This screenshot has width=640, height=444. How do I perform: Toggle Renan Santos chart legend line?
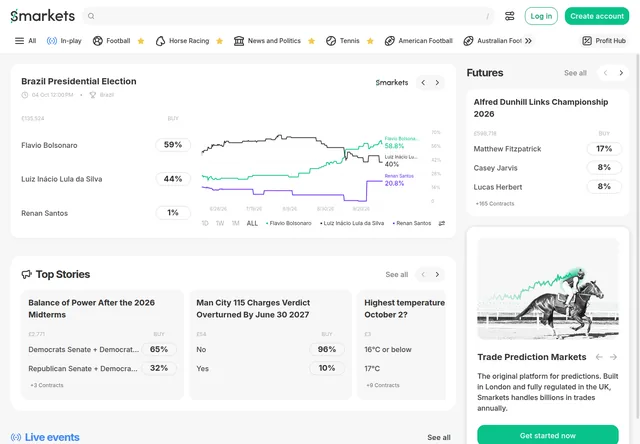point(411,223)
